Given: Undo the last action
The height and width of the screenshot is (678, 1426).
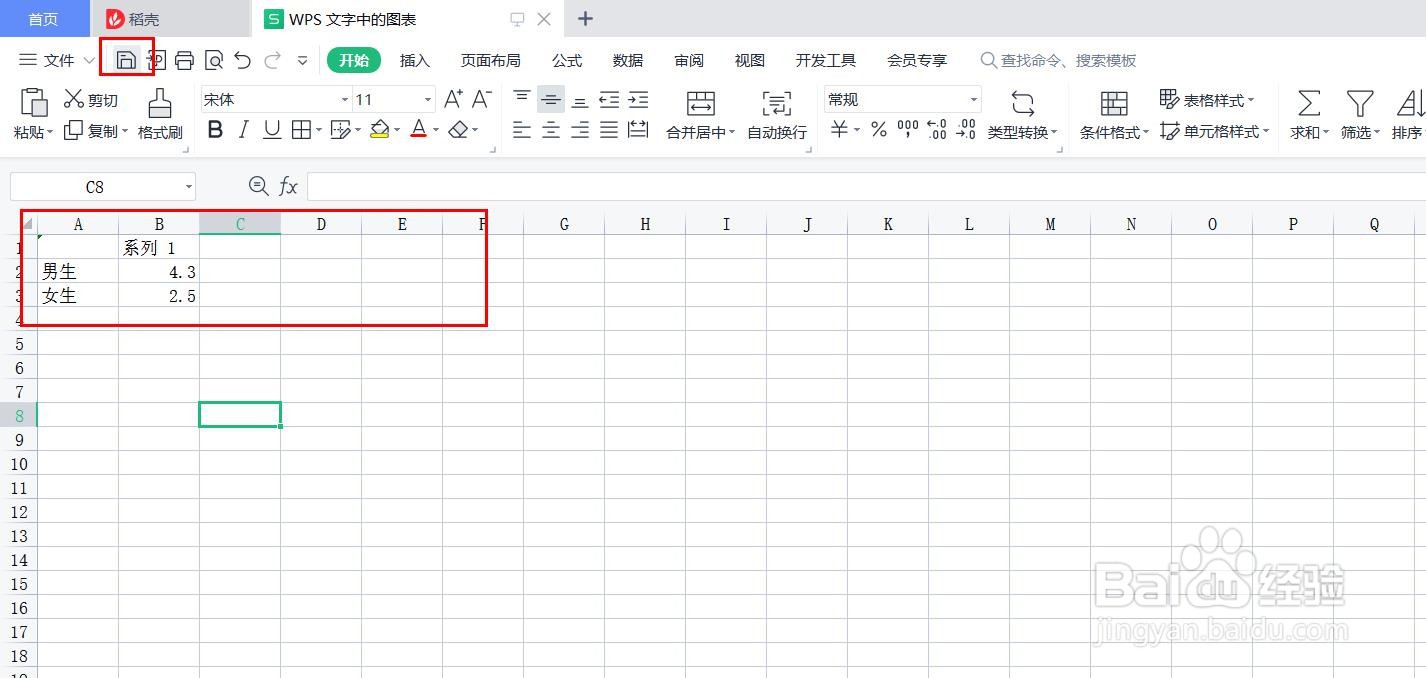Looking at the screenshot, I should (x=242, y=60).
